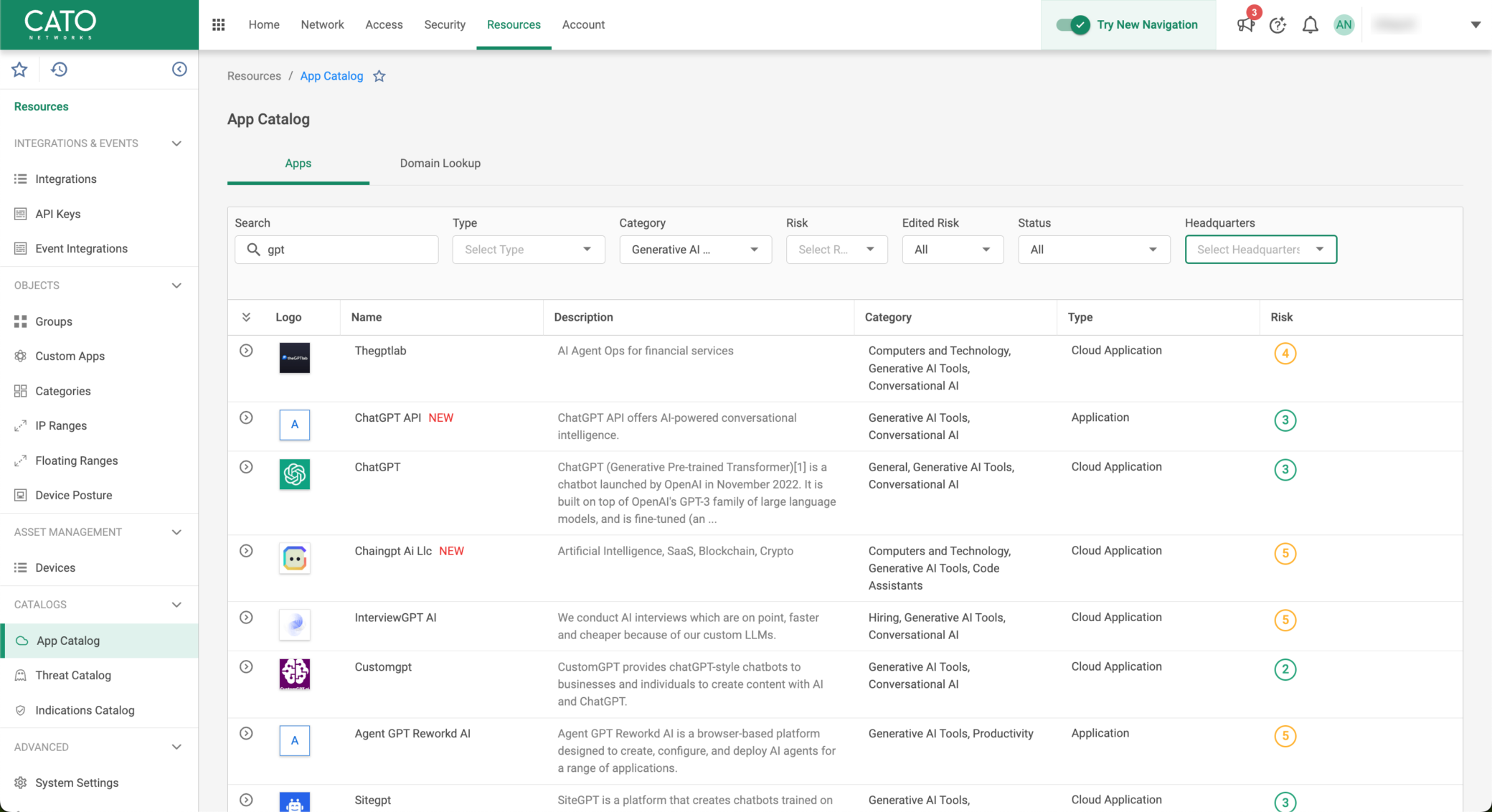1492x812 pixels.
Task: Click the ChatGPT logo thumbnail
Action: (x=295, y=474)
